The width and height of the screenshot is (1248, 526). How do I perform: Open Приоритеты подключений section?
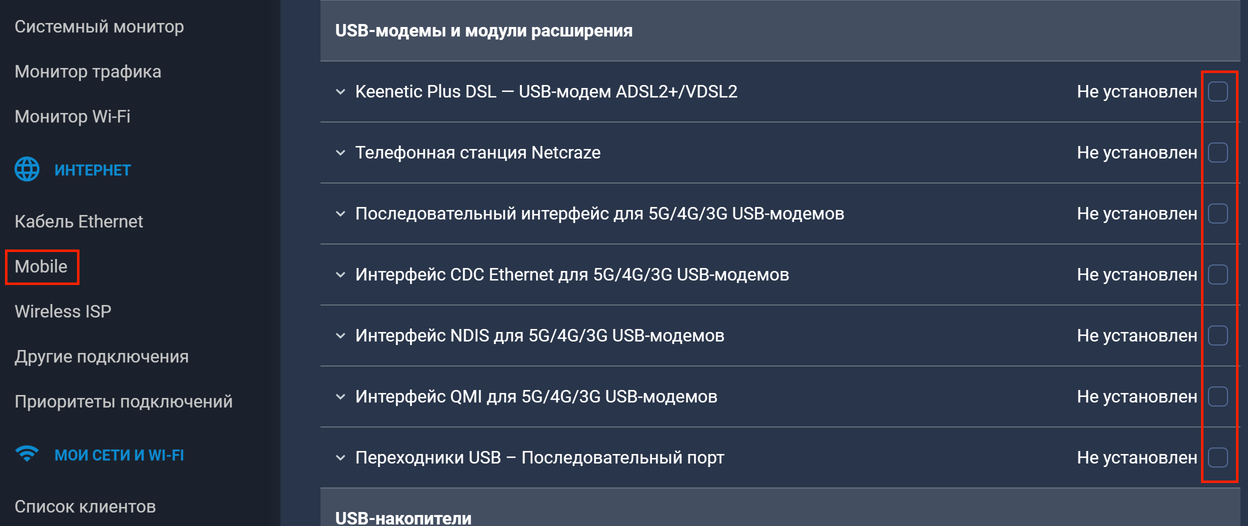tap(124, 402)
